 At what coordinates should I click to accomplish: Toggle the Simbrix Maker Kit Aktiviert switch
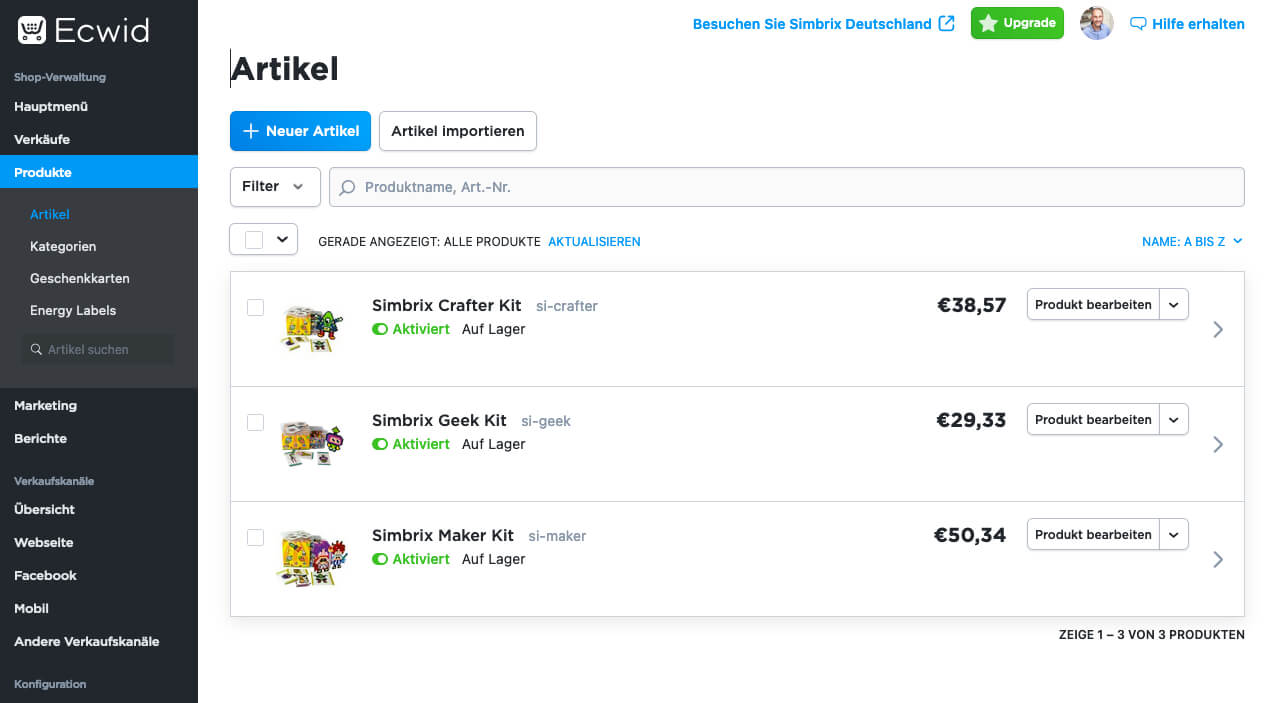pos(380,559)
